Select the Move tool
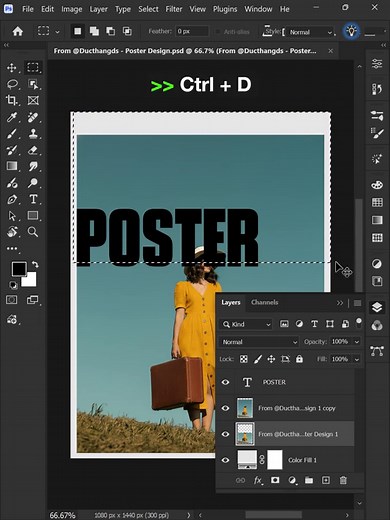This screenshot has height=520, width=390. pos(12,68)
